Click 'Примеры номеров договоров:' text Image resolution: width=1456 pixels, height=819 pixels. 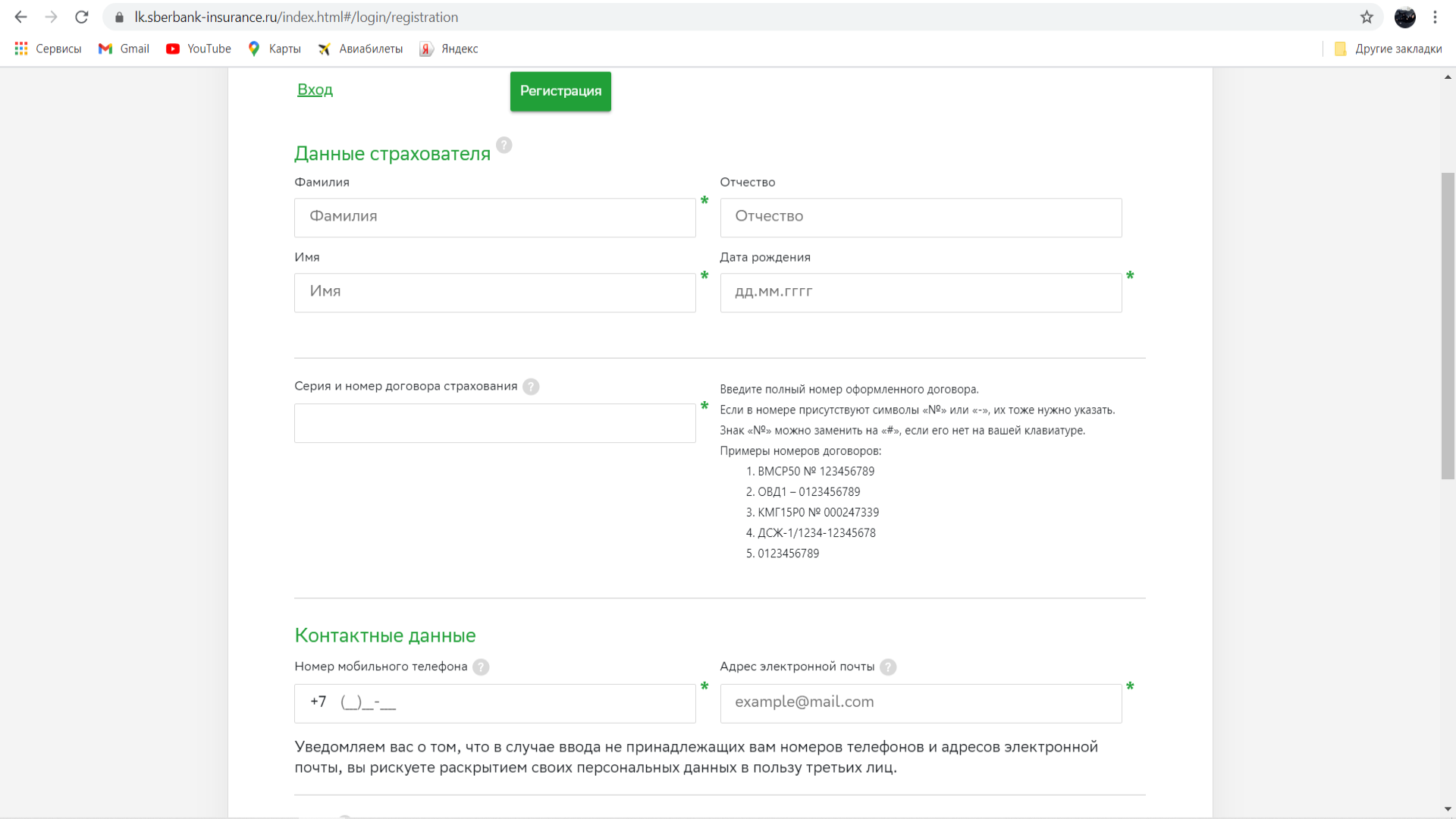pyautogui.click(x=801, y=451)
